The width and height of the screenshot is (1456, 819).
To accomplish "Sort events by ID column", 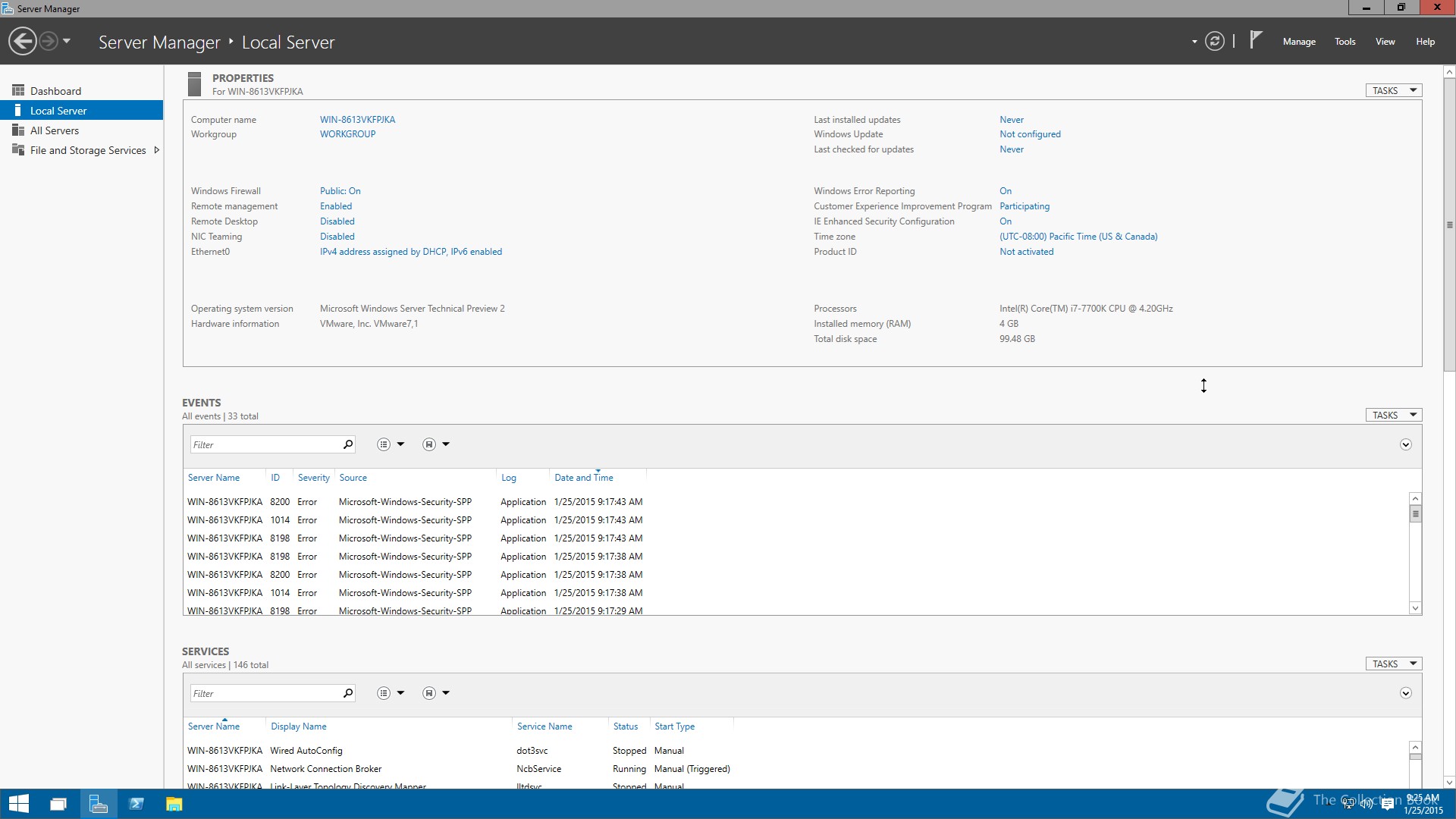I will point(275,478).
